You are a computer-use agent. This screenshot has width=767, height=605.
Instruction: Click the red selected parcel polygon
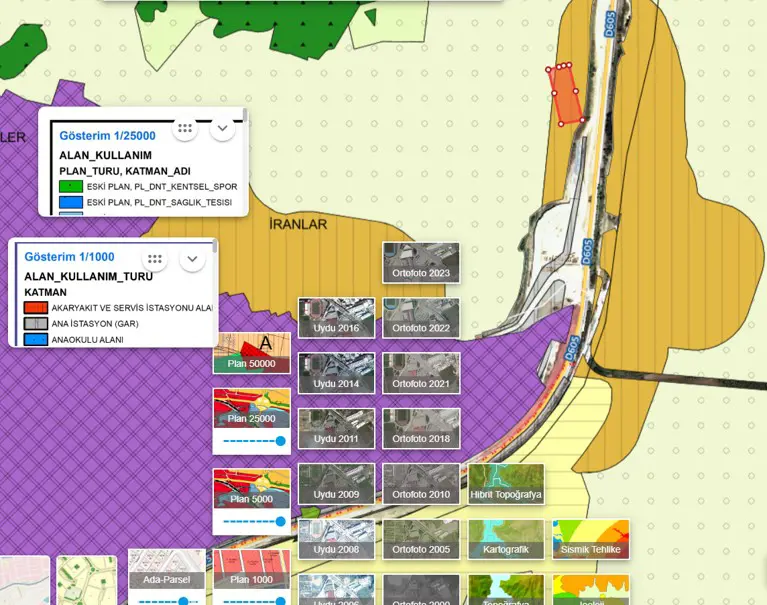click(x=567, y=95)
